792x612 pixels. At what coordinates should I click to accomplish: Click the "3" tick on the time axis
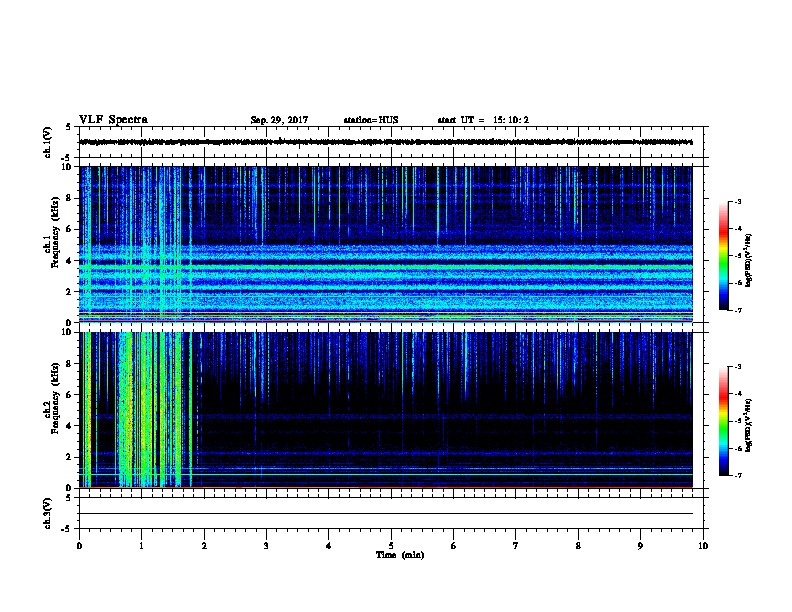[266, 545]
